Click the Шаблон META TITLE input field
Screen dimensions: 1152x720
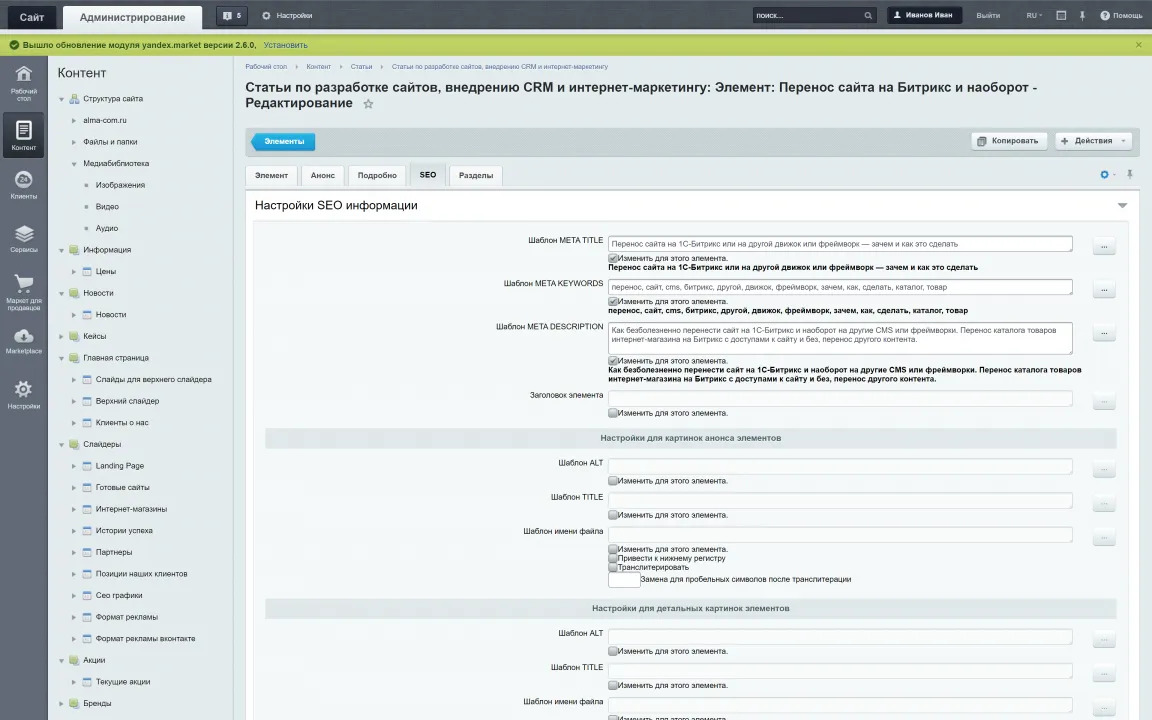click(840, 244)
